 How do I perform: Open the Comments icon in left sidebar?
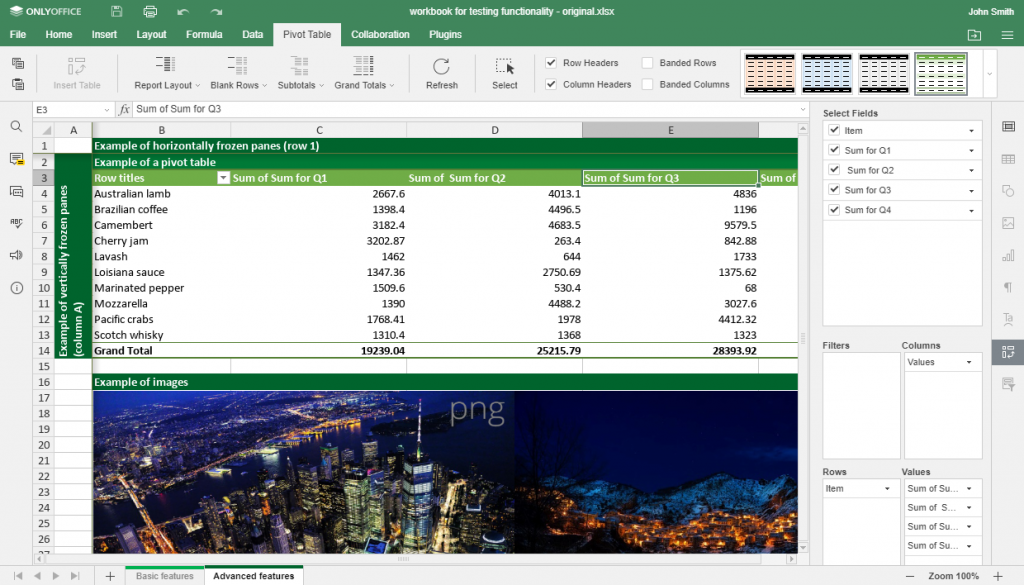coord(16,159)
